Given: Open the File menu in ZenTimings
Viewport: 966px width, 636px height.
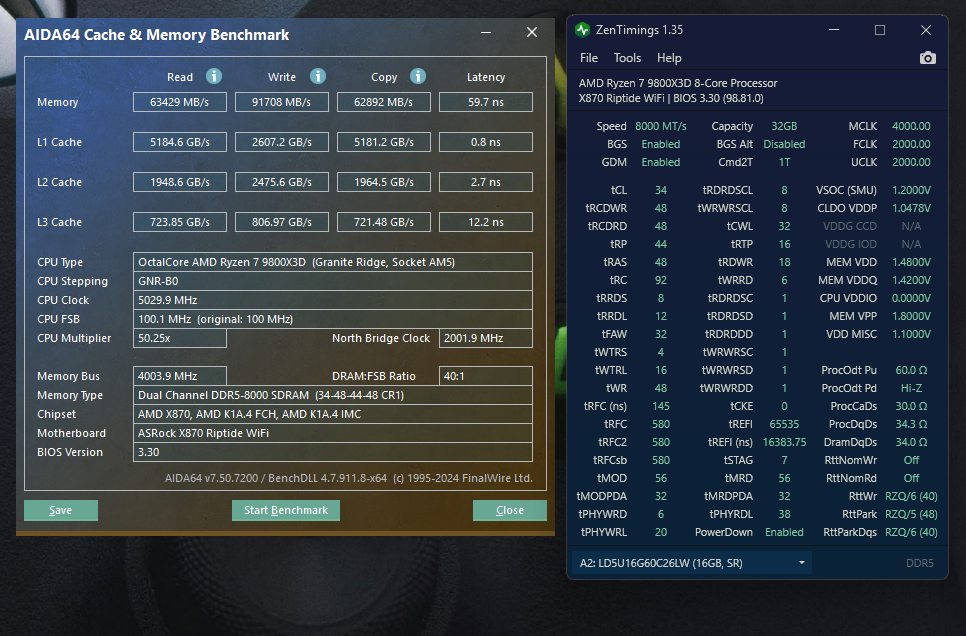Looking at the screenshot, I should coord(589,58).
